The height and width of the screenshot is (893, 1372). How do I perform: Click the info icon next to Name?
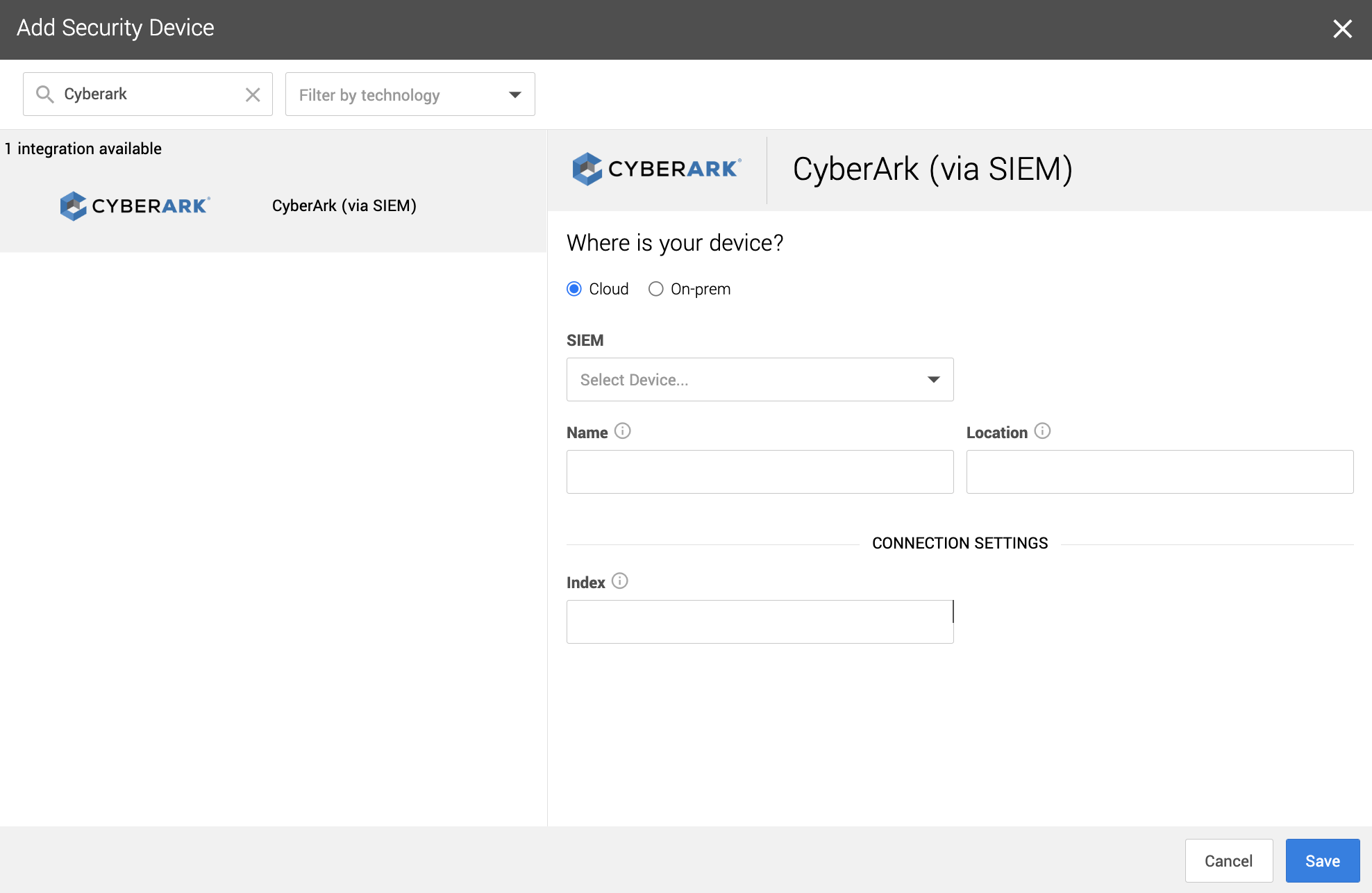point(623,431)
